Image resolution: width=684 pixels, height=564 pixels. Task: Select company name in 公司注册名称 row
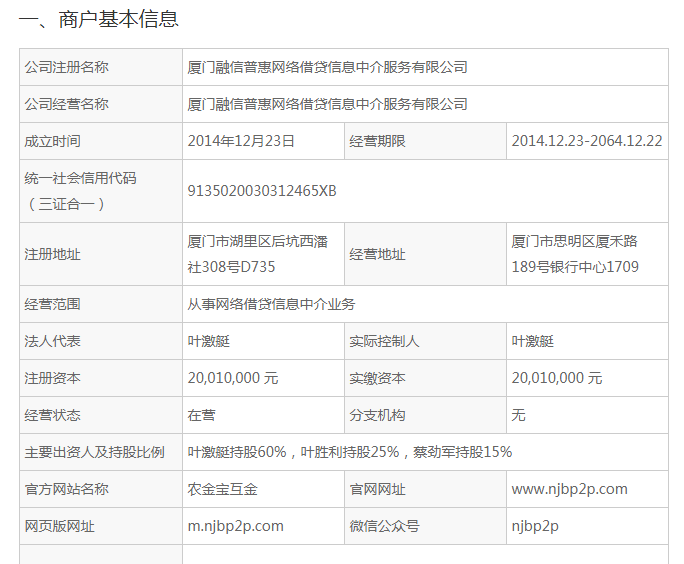(328, 67)
